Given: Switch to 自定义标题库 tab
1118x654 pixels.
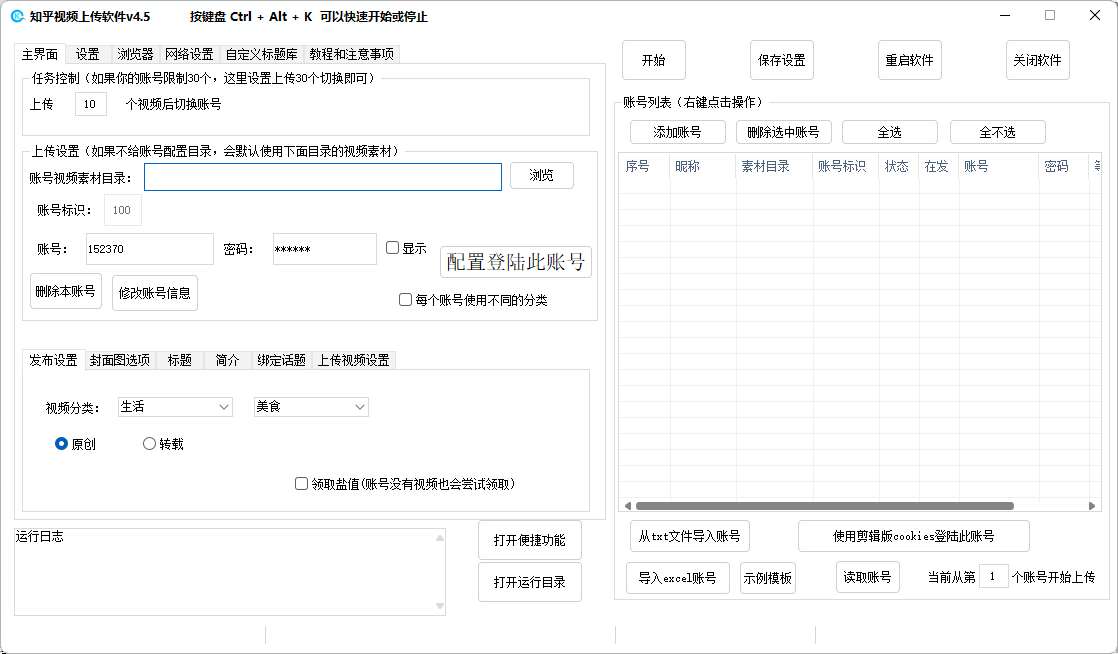Looking at the screenshot, I should [x=262, y=54].
